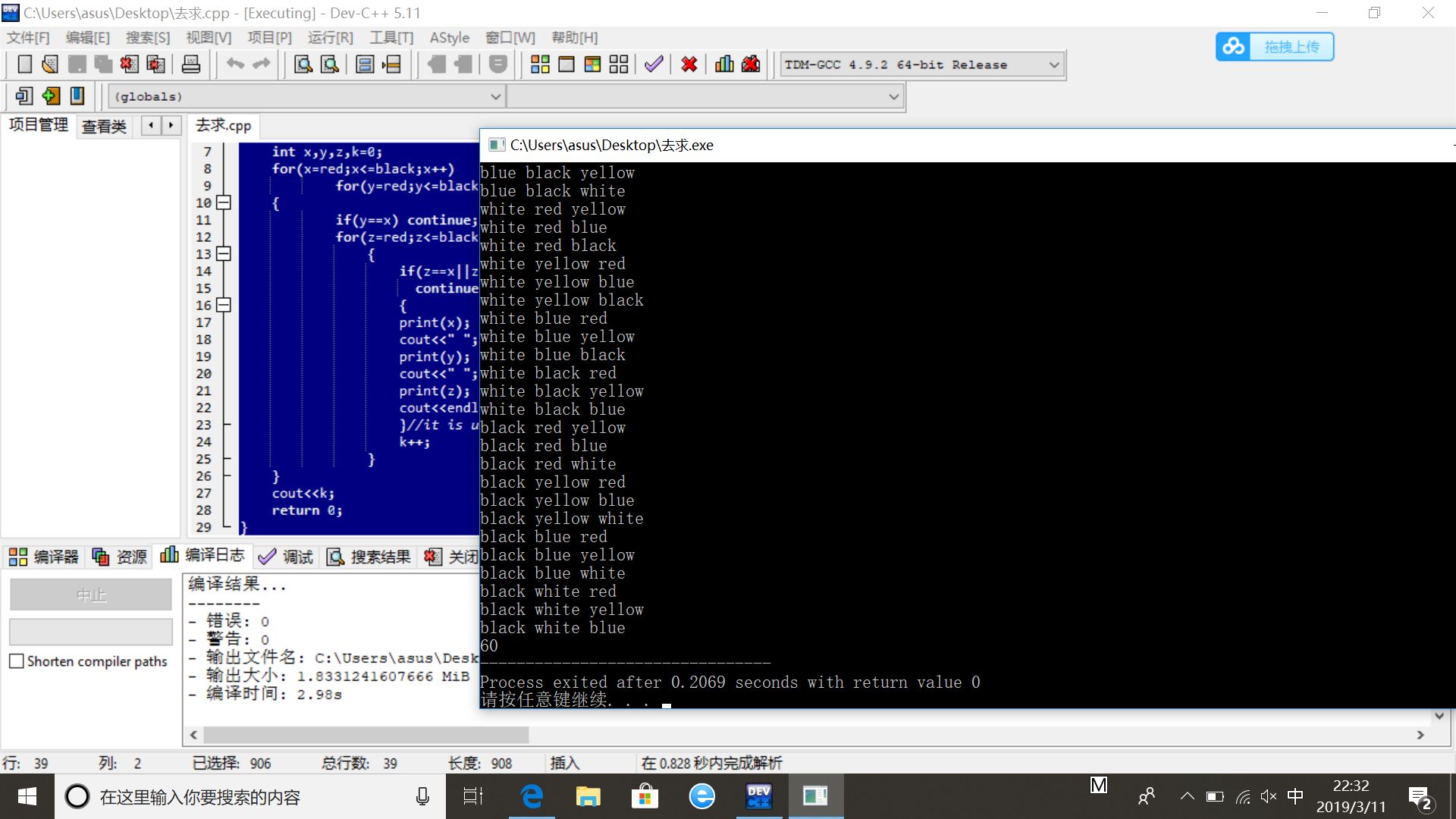Screen dimensions: 1456x819
Task: Collapse the code fold at line 10
Action: [224, 202]
